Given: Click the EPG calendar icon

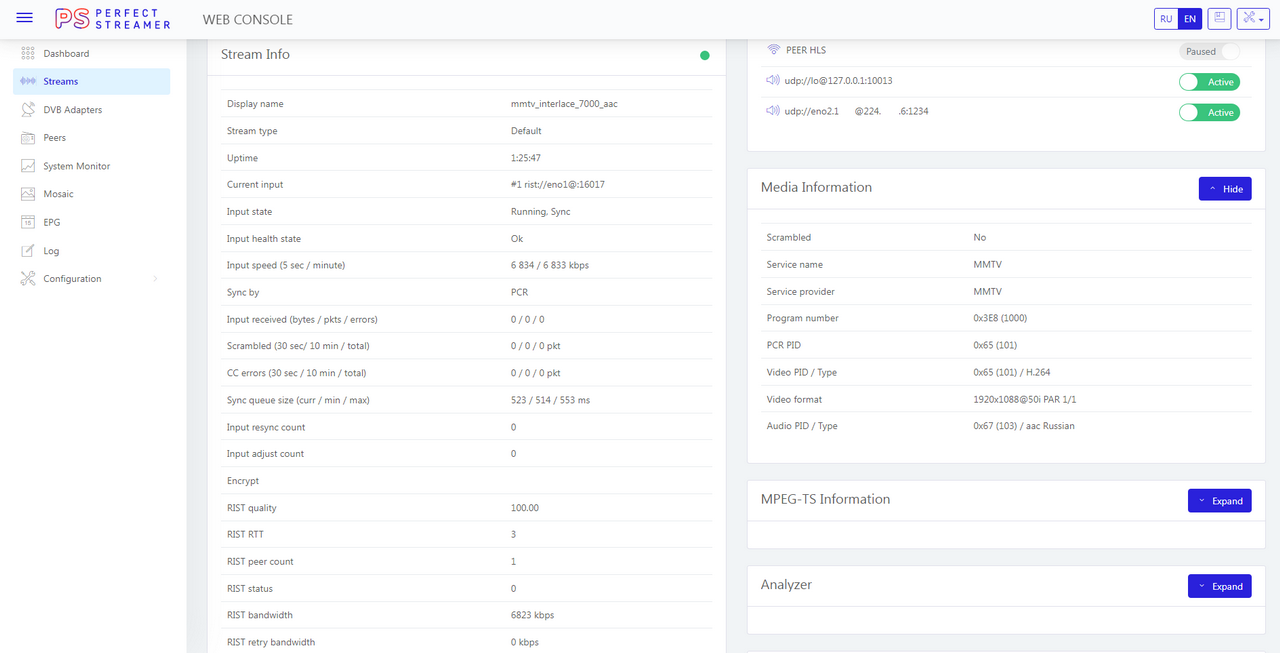Looking at the screenshot, I should click(x=28, y=222).
